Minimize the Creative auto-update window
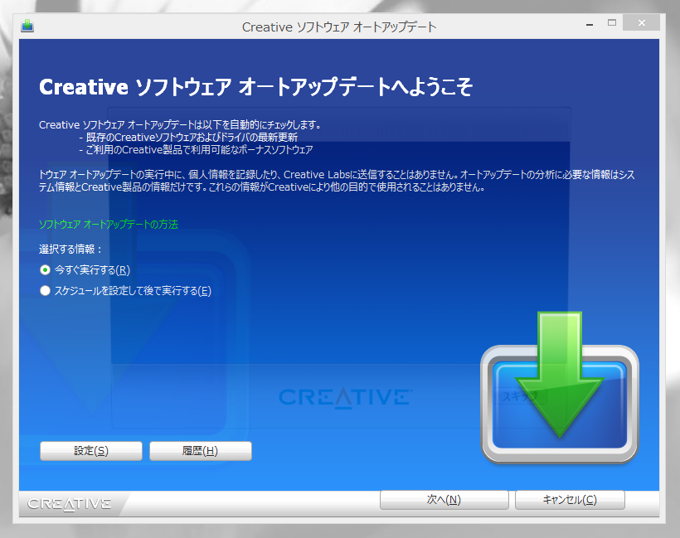Screen dimensions: 680x538 (x=589, y=24)
